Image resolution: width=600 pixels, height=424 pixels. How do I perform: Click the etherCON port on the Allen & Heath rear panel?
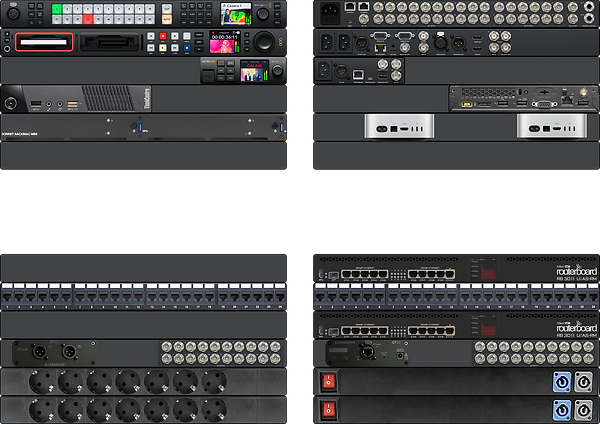coord(366,352)
